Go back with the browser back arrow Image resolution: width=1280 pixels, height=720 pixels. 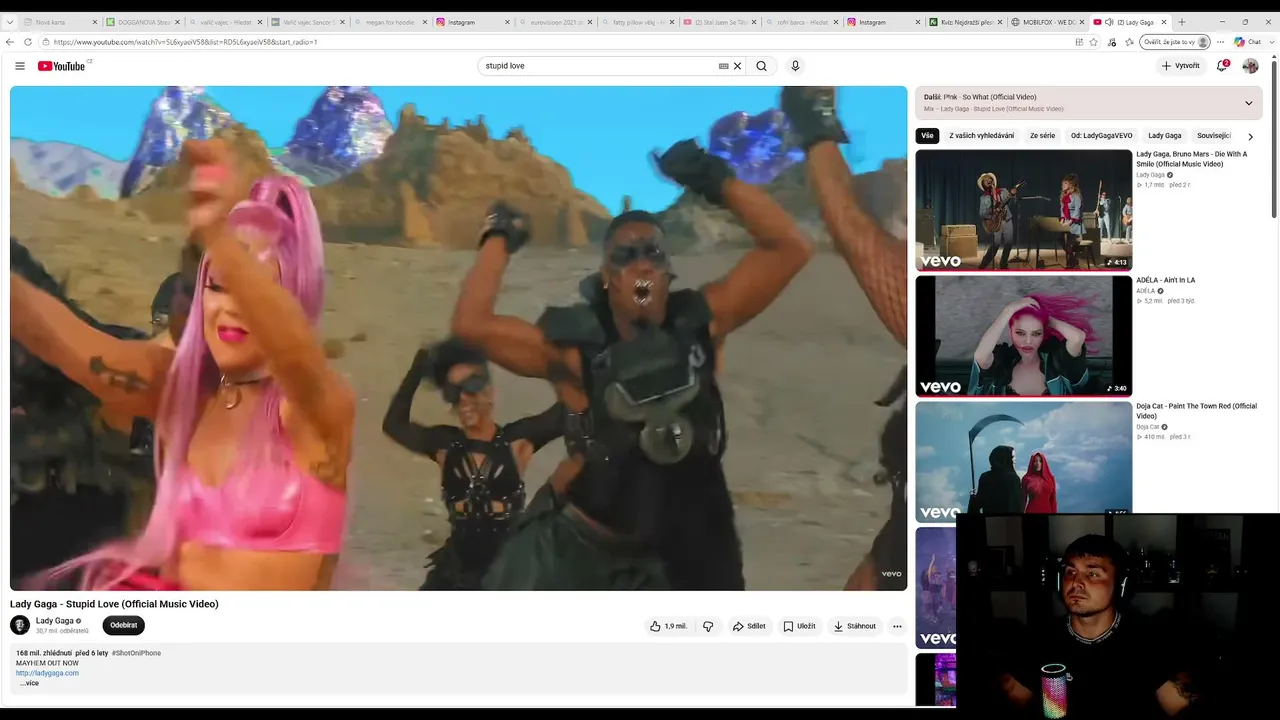(10, 42)
